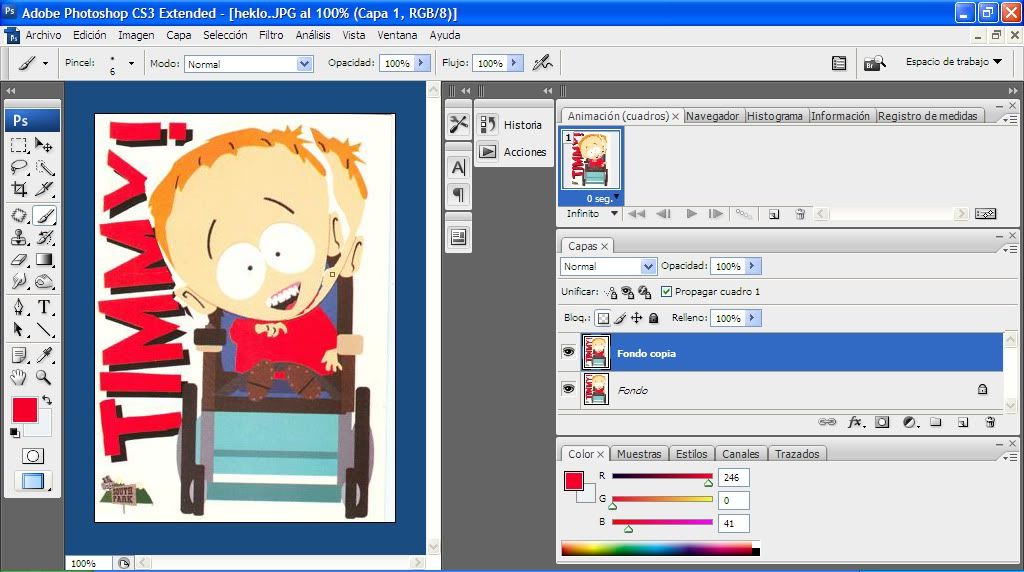Toggle Quick Mask mode

tap(33, 456)
